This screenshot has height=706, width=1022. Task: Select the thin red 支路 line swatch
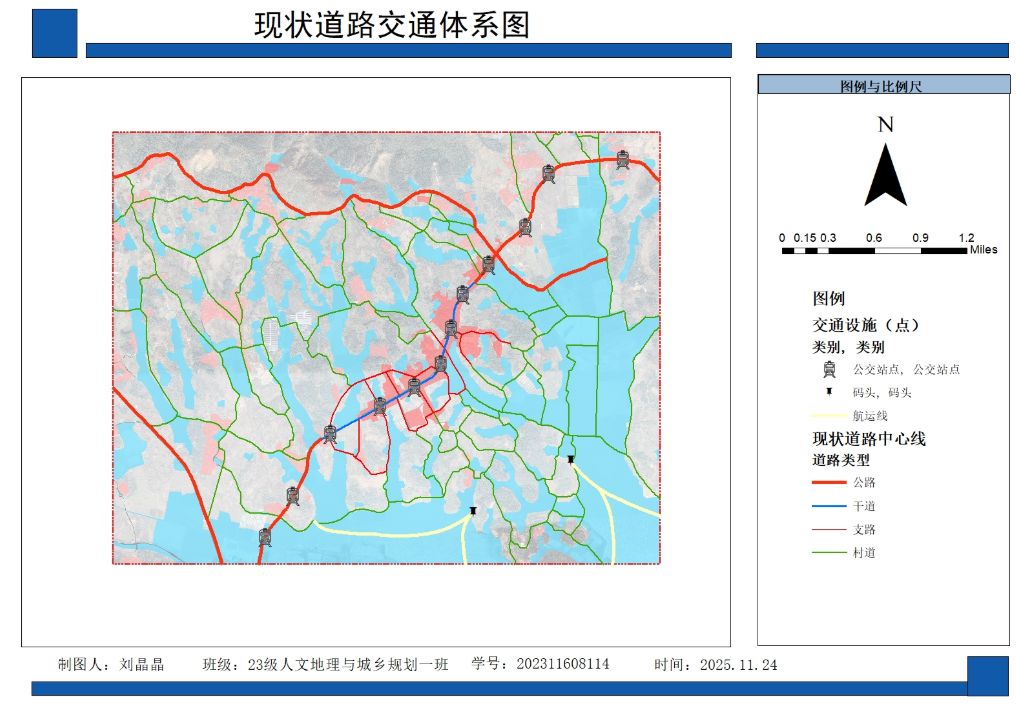829,529
